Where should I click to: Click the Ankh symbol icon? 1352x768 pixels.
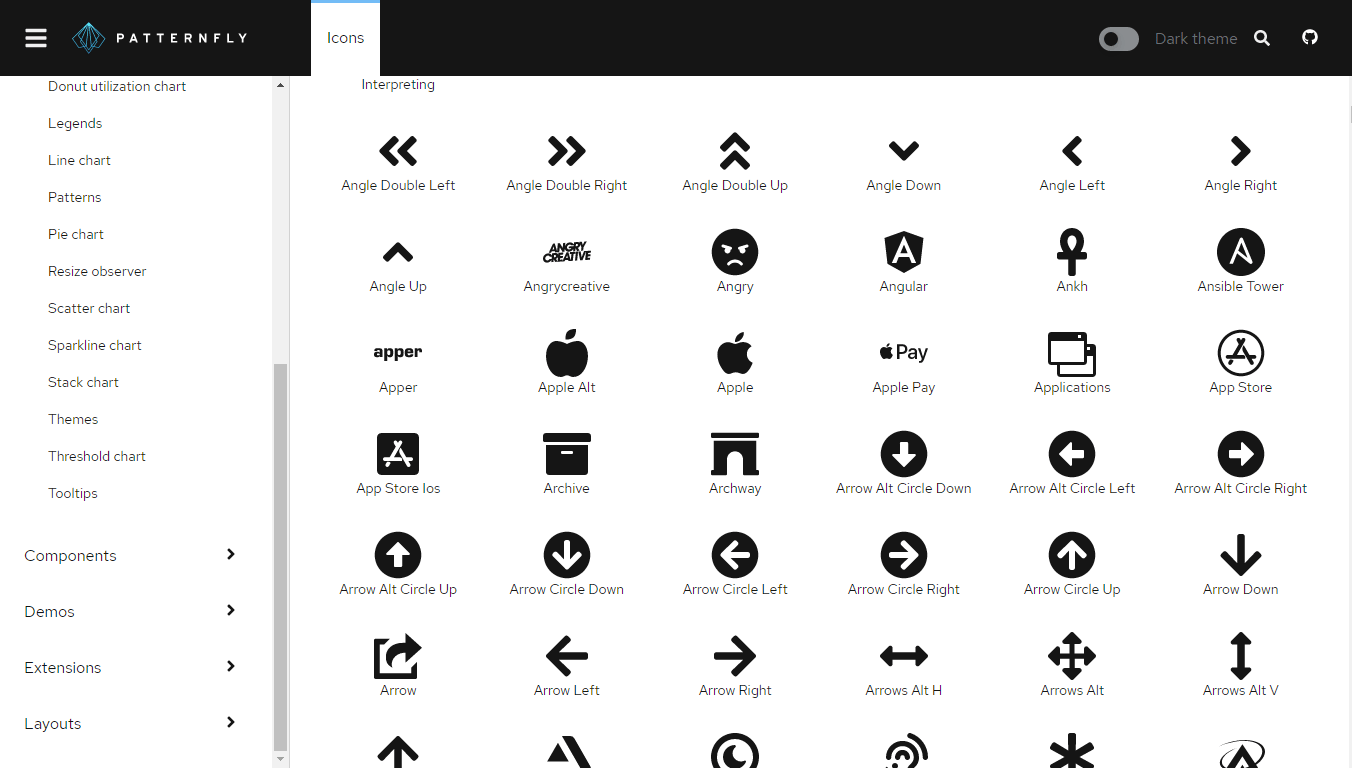(x=1072, y=252)
